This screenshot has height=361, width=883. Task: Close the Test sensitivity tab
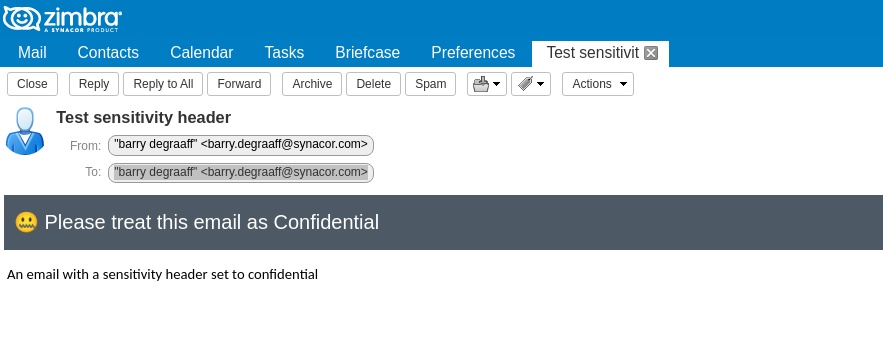tap(651, 53)
